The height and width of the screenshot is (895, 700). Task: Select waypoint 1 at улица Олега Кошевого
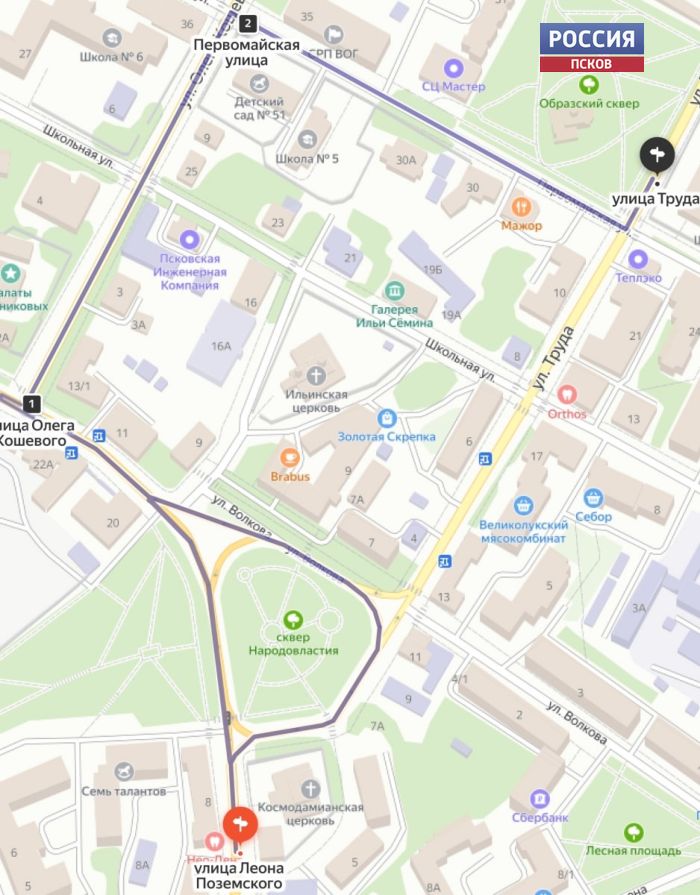pos(32,404)
